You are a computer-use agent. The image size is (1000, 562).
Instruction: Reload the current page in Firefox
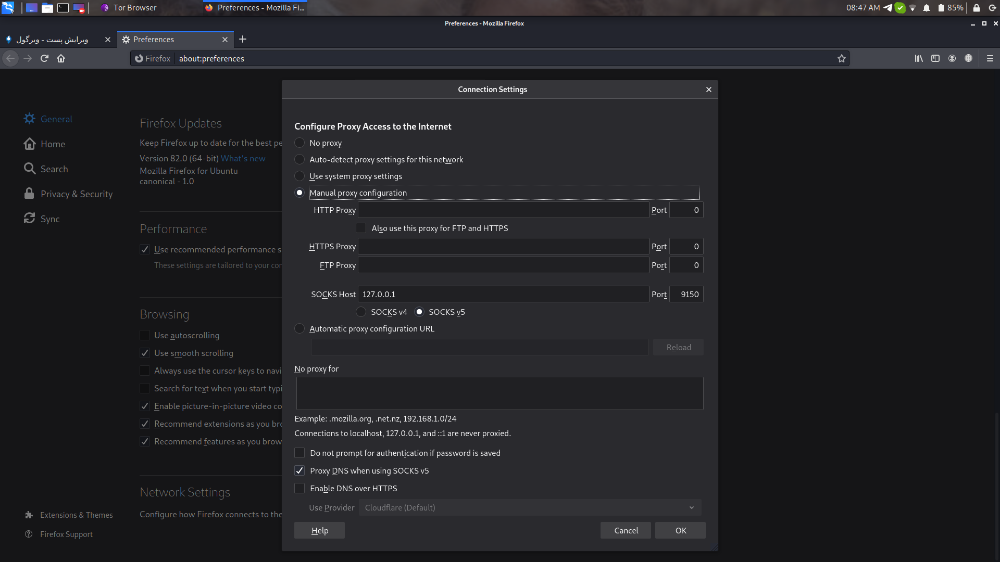[45, 58]
